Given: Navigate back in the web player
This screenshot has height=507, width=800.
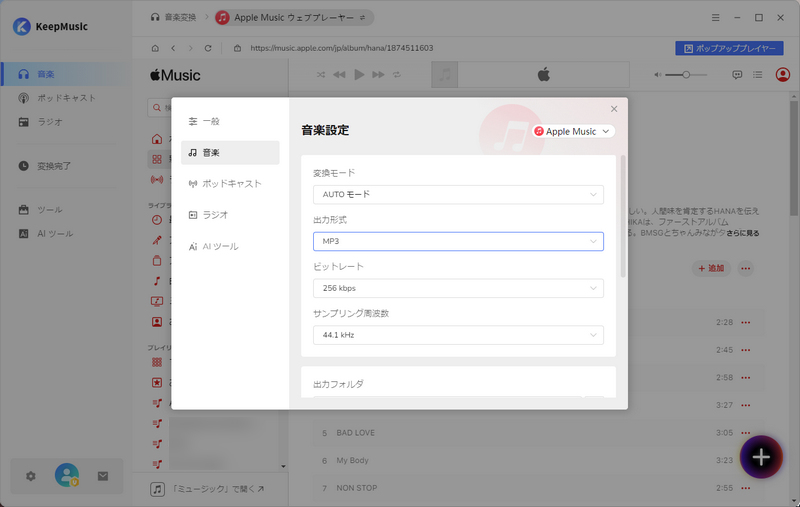Looking at the screenshot, I should tap(173, 48).
